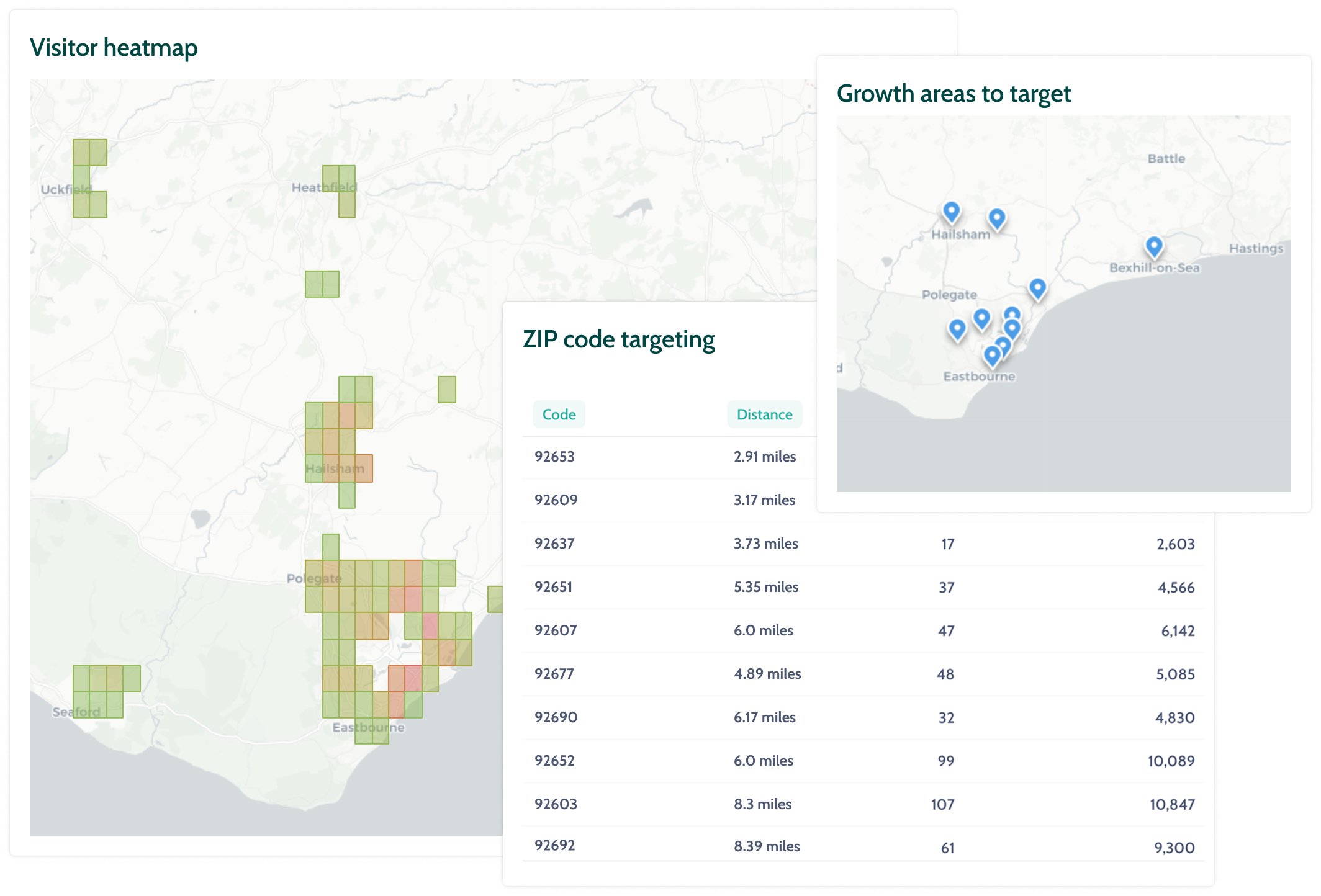Click the 92692 ZIP code entry
This screenshot has width=1321, height=896.
pos(554,846)
